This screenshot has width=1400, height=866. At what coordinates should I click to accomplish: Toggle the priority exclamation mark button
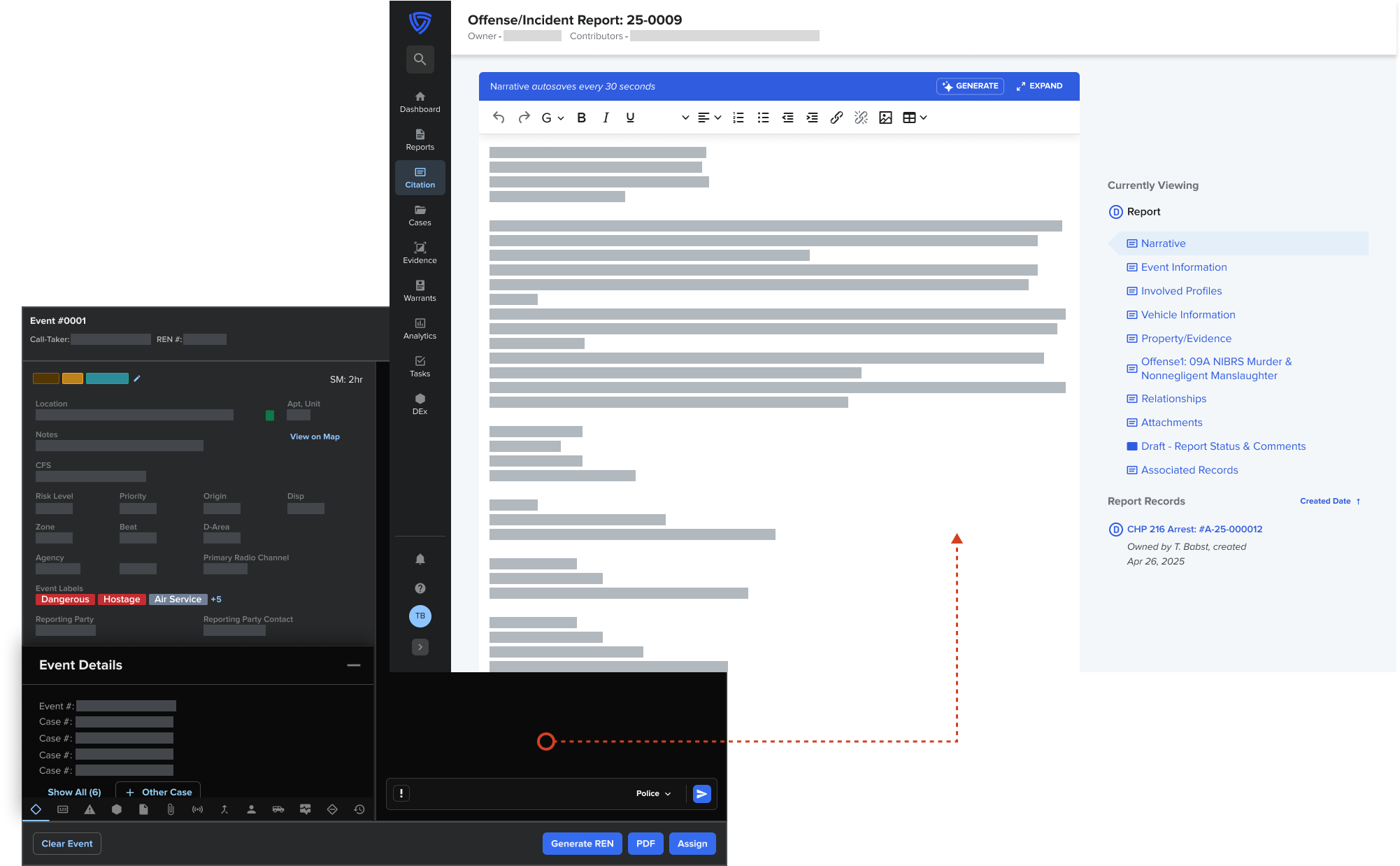401,793
